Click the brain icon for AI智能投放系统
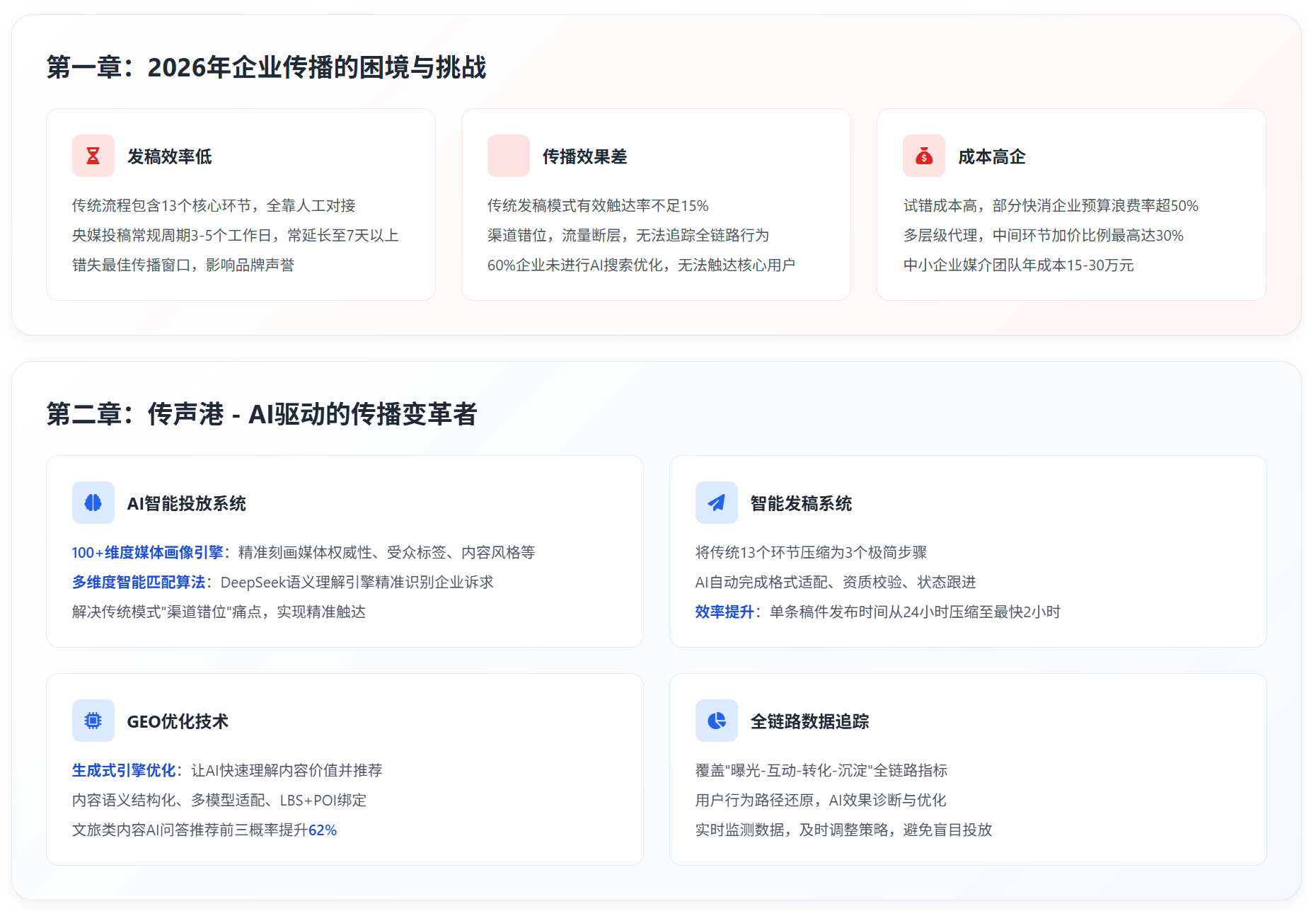This screenshot has width=1316, height=911. pos(93,503)
